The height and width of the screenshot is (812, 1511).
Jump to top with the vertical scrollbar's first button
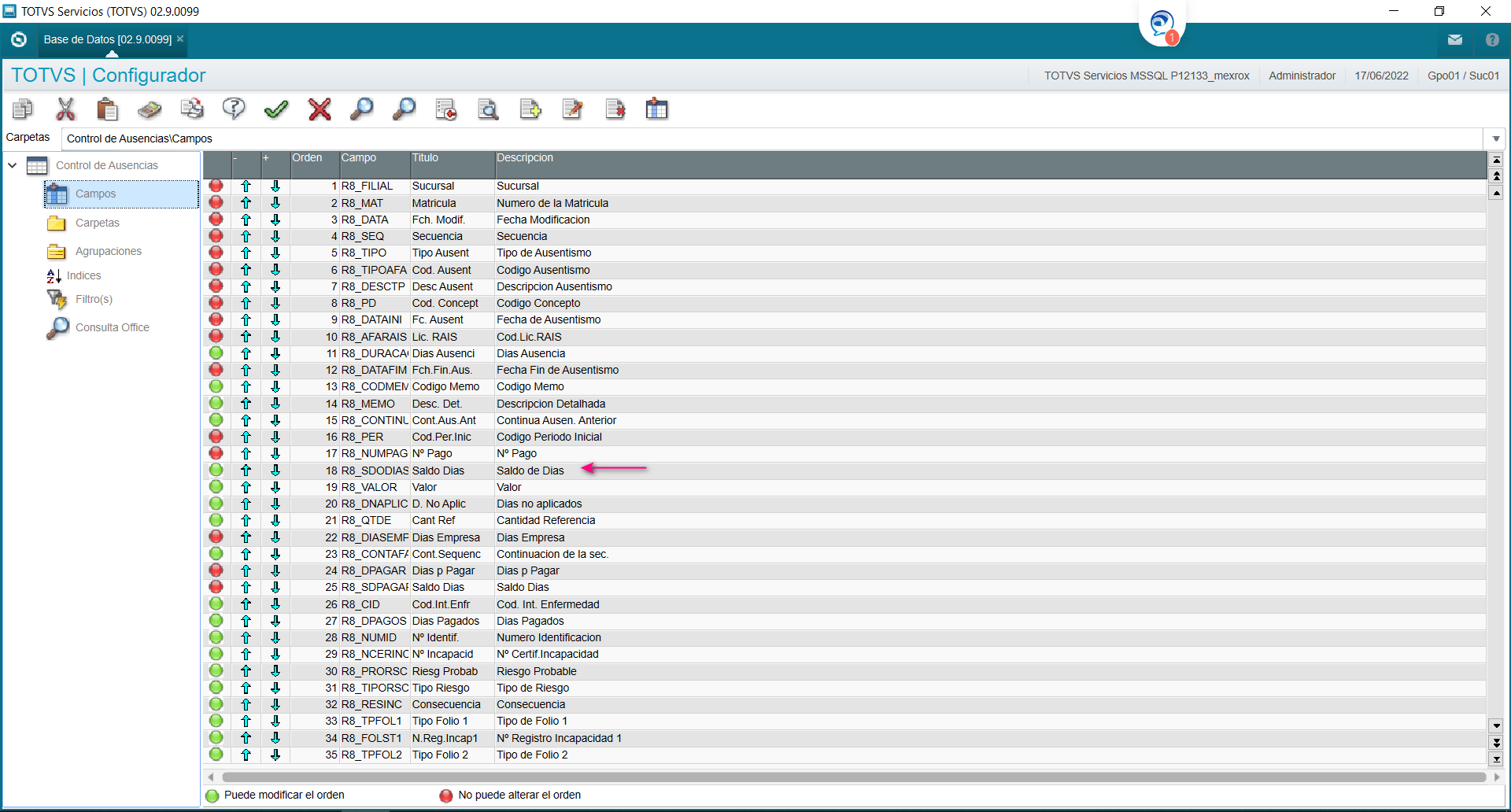[x=1497, y=159]
